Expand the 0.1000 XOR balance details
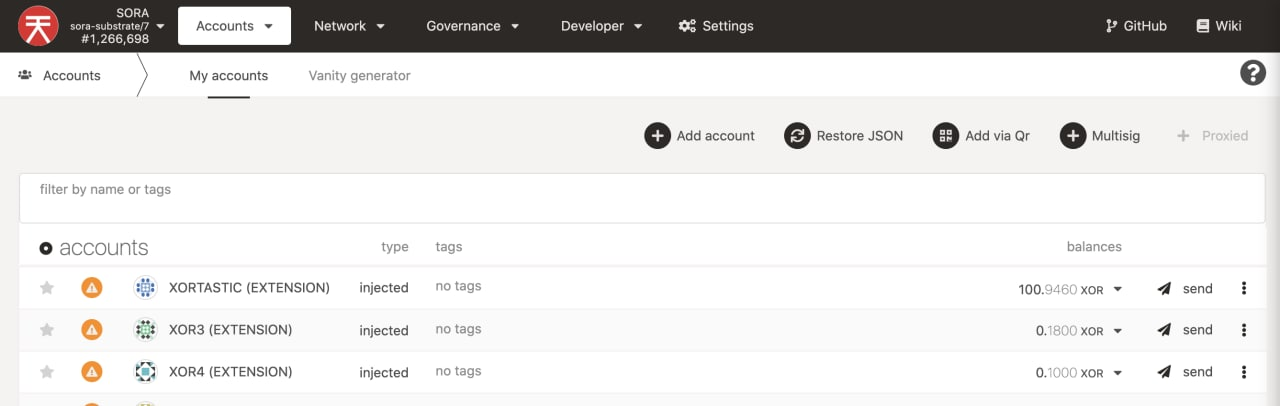 point(1118,374)
